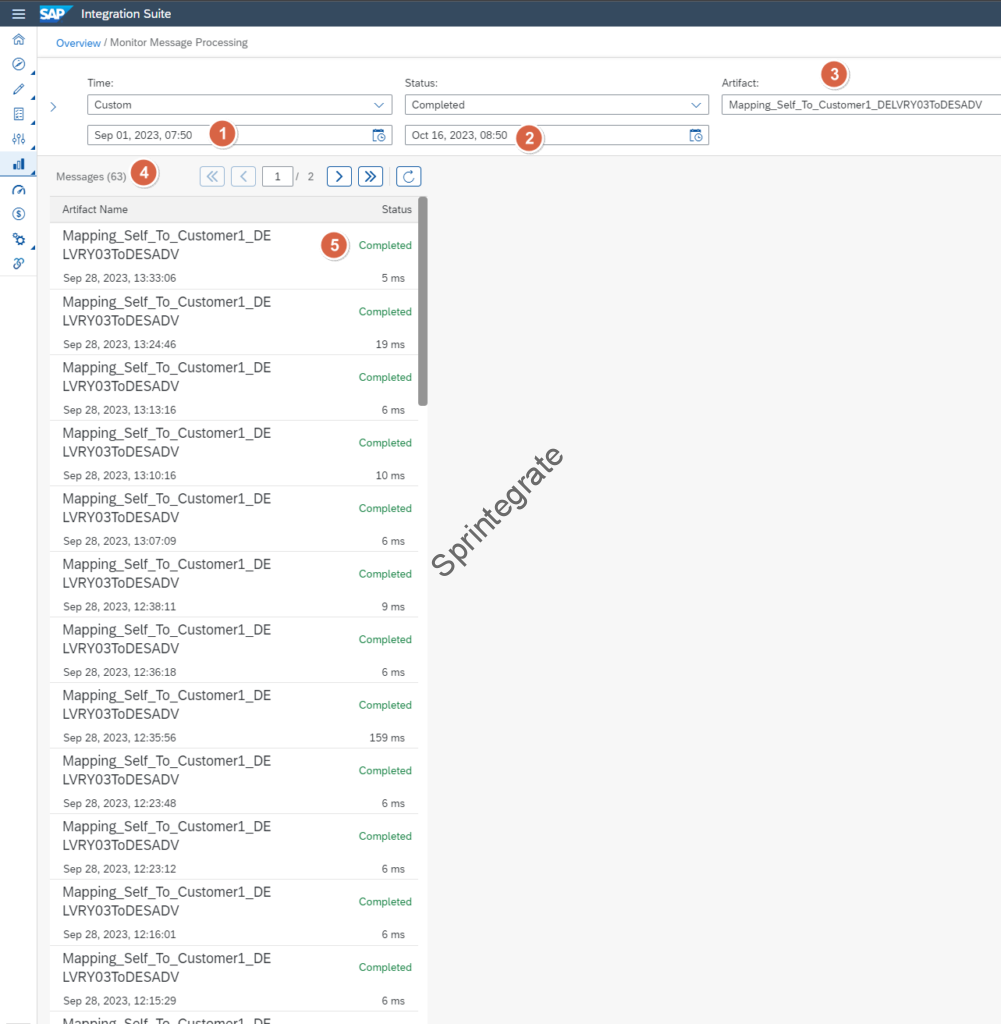Open the Design pencil icon in sidebar
This screenshot has width=1001, height=1024.
(18, 89)
